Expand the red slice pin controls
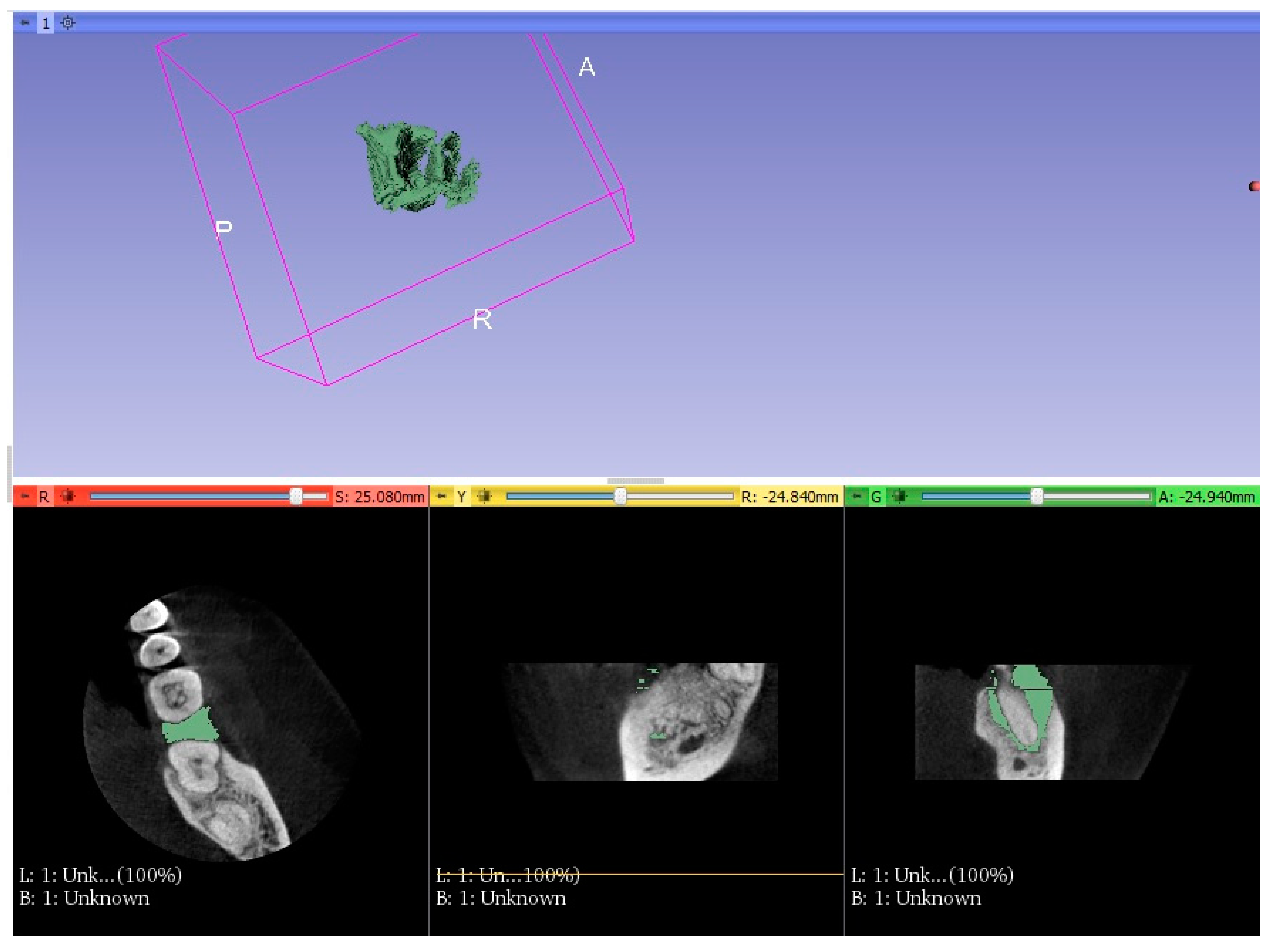Viewport: 1280px width, 952px height. point(25,496)
